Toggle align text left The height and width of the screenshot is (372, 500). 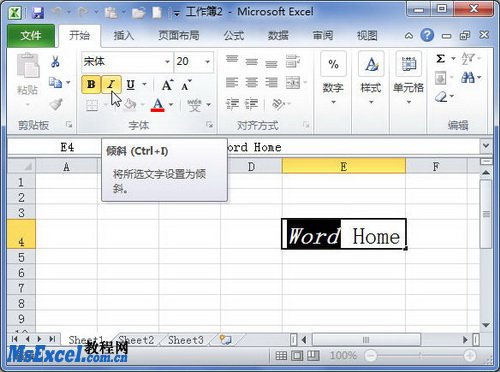tap(232, 83)
